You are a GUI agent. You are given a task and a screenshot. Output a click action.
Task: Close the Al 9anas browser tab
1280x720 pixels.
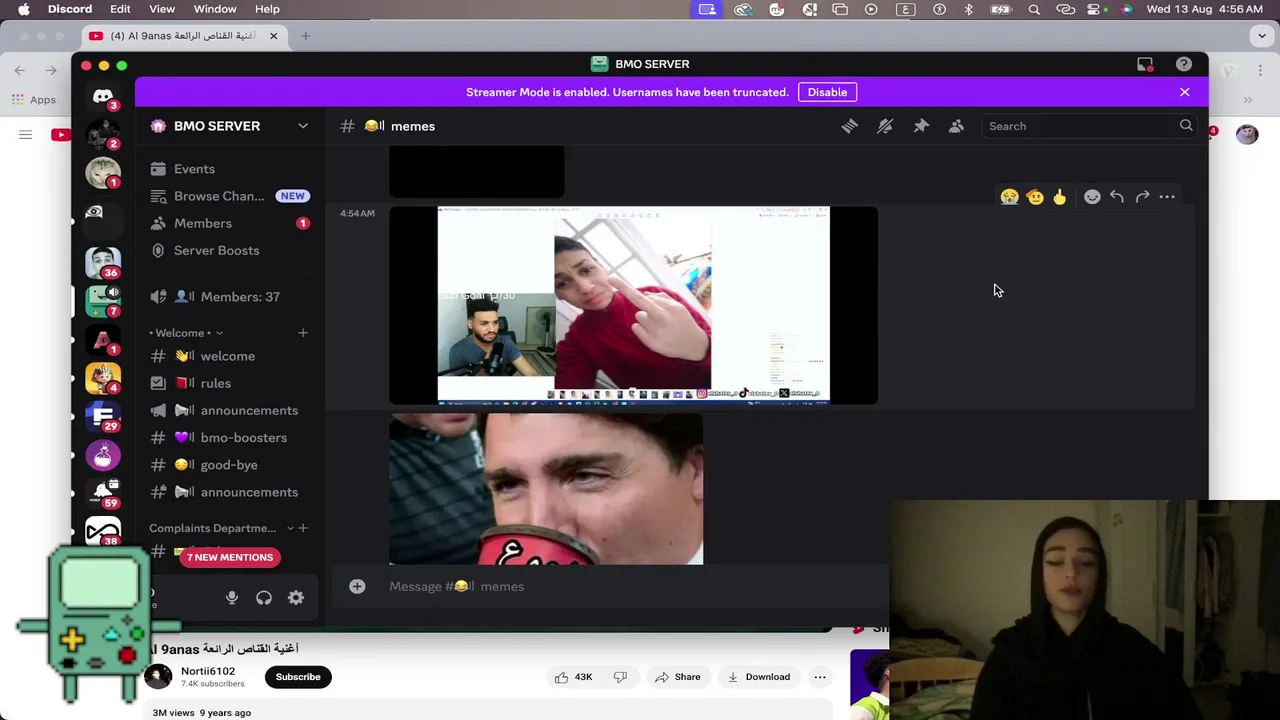pos(273,36)
